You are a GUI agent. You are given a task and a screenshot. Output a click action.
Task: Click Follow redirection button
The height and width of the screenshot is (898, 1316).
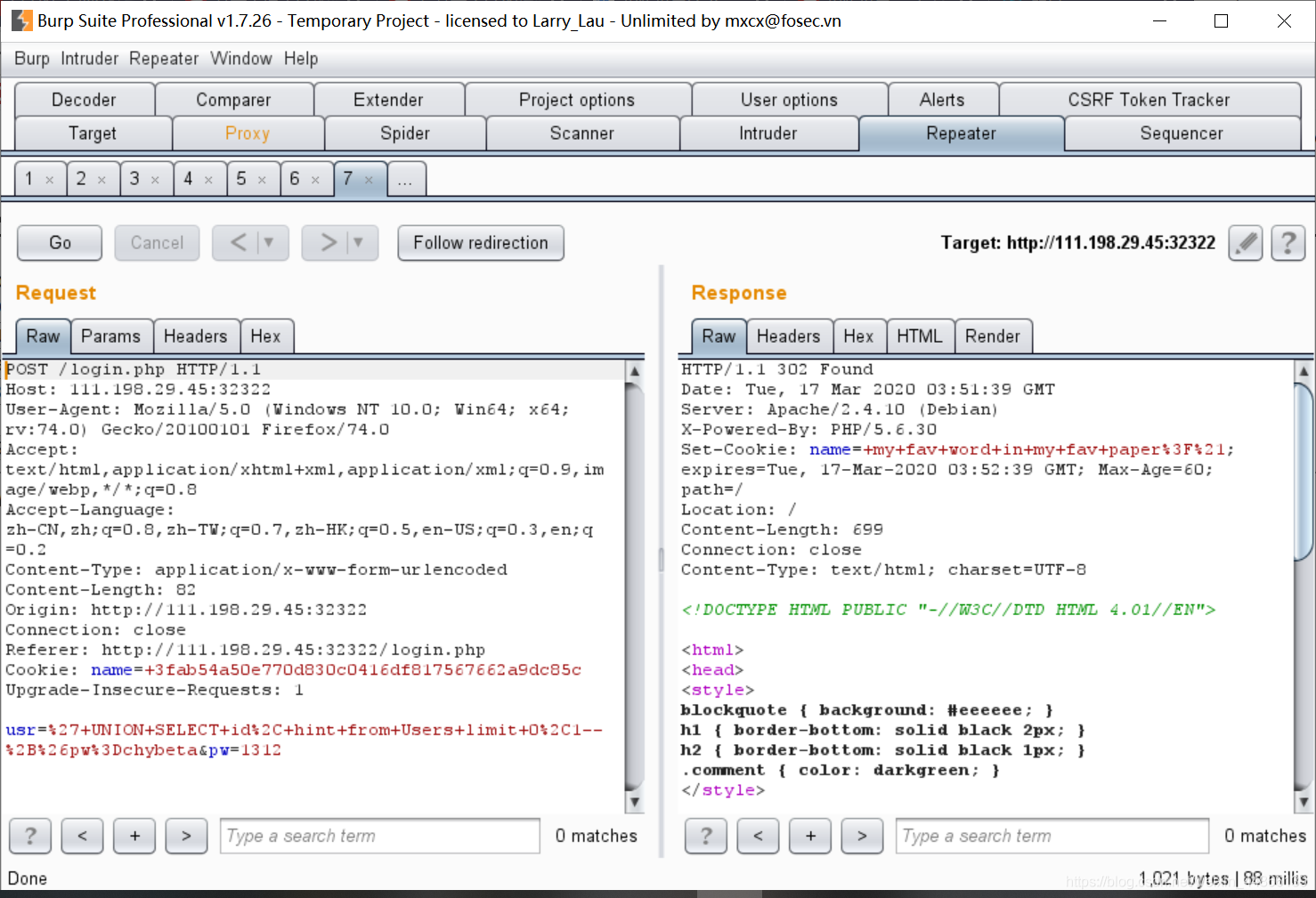[481, 243]
